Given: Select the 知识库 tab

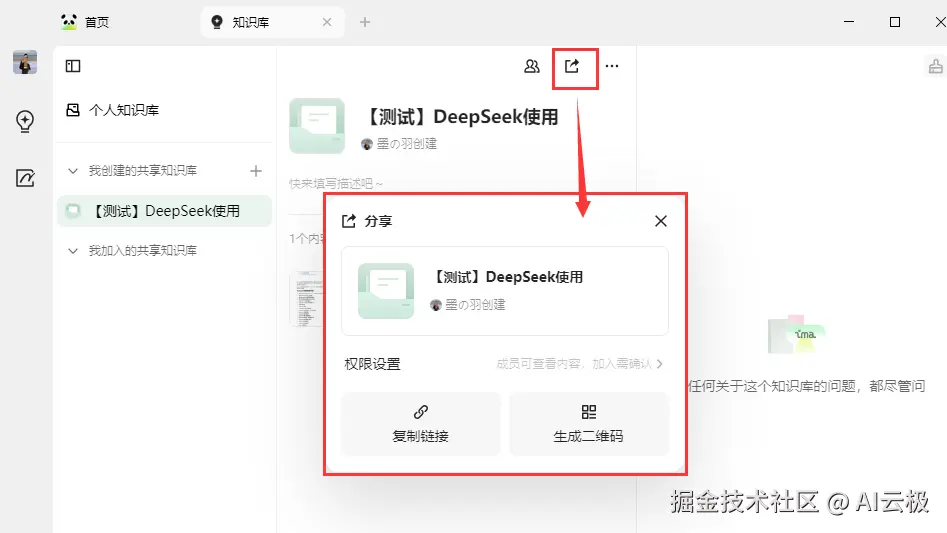Looking at the screenshot, I should point(272,22).
